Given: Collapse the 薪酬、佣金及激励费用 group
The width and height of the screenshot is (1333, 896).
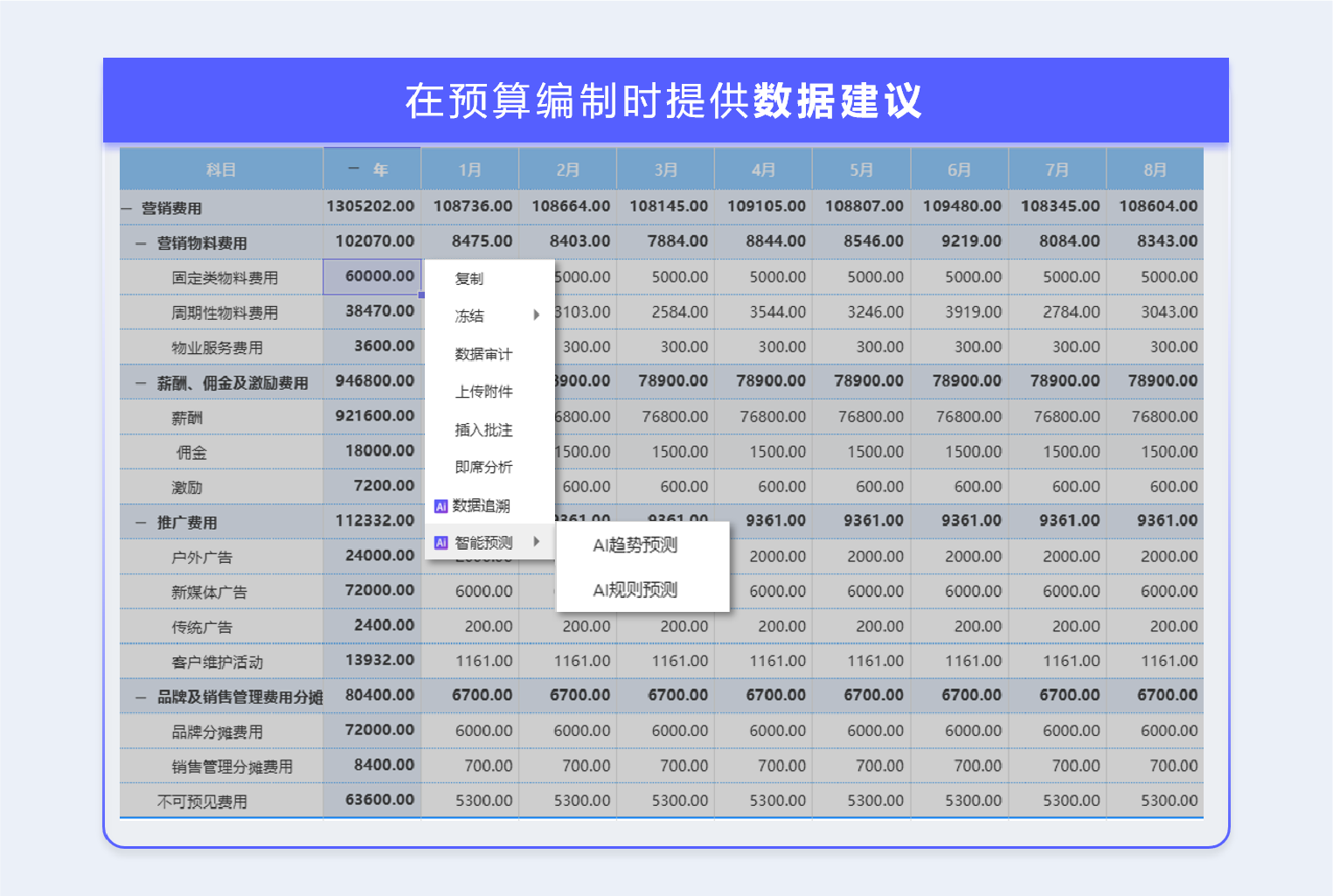Looking at the screenshot, I should click(x=141, y=383).
